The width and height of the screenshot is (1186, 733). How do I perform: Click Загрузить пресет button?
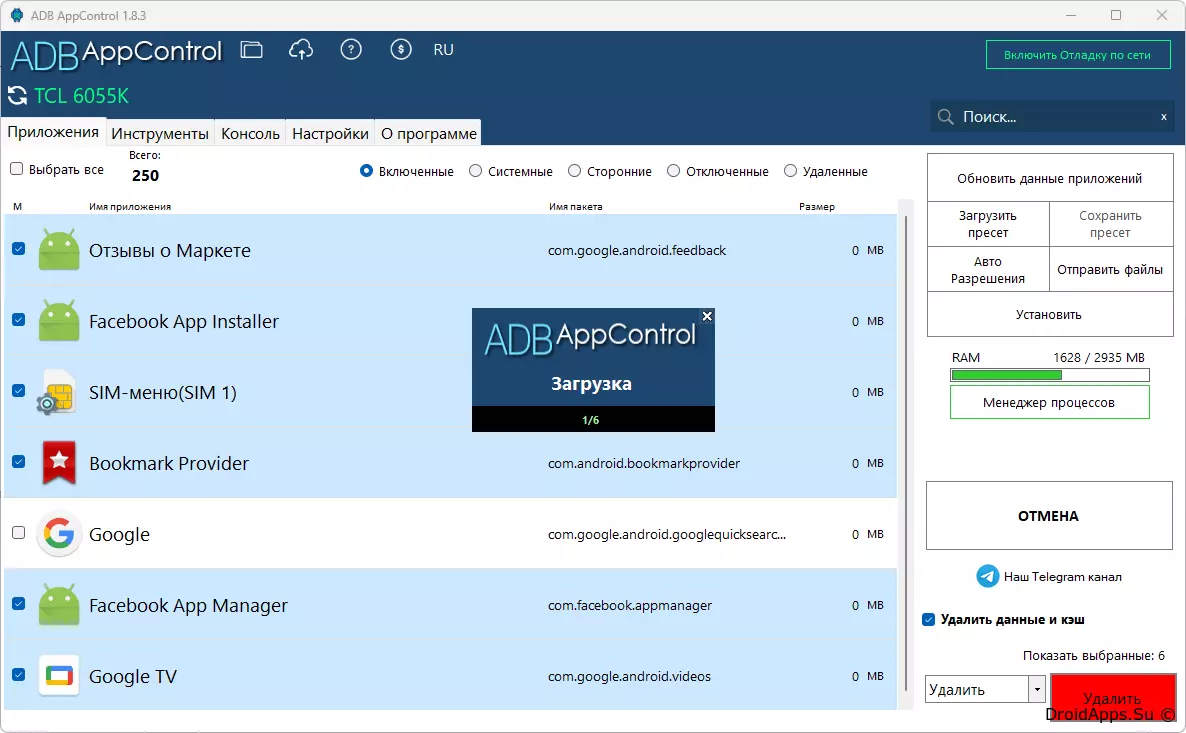988,224
